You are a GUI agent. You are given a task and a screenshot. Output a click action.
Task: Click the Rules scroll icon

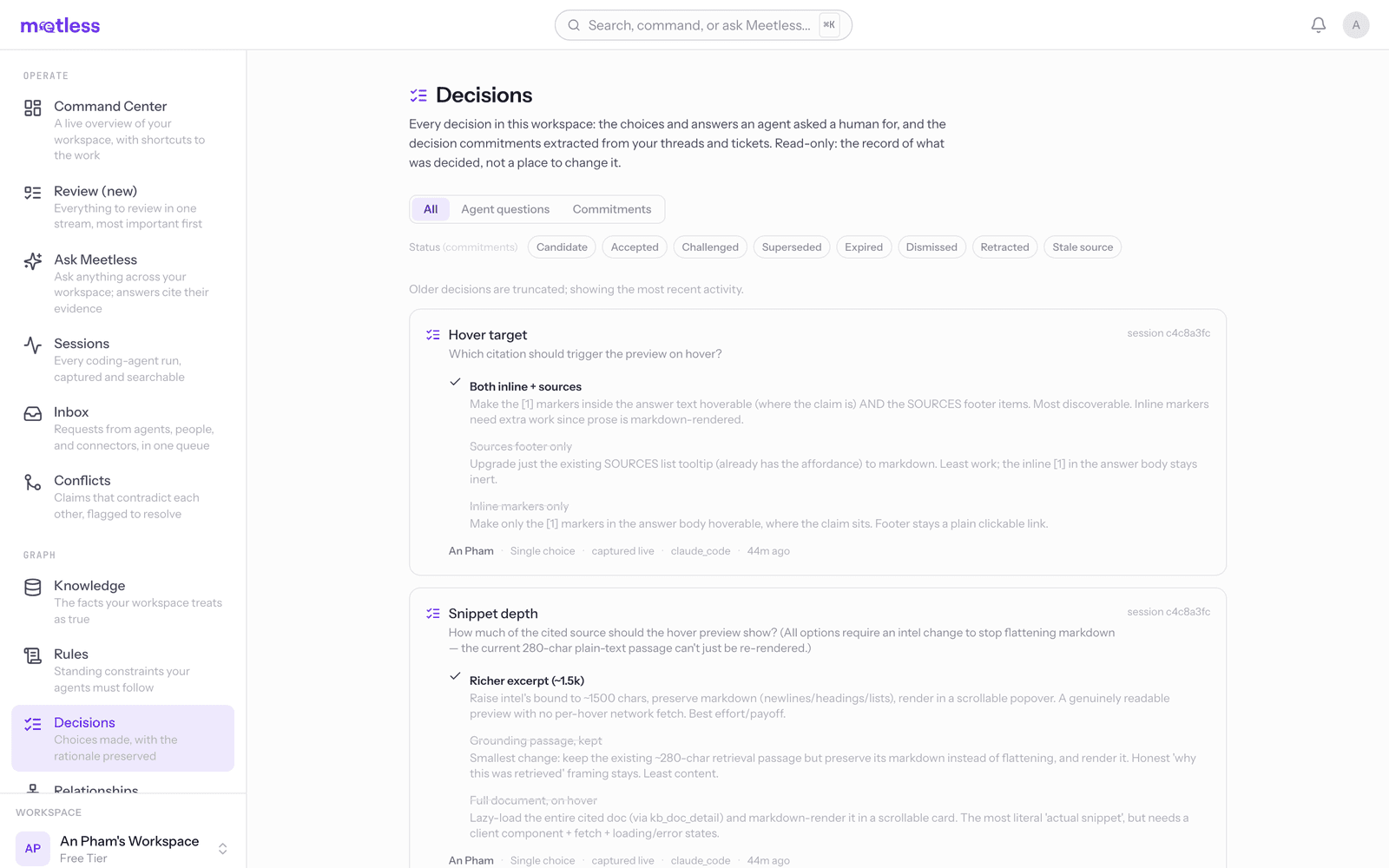[33, 656]
